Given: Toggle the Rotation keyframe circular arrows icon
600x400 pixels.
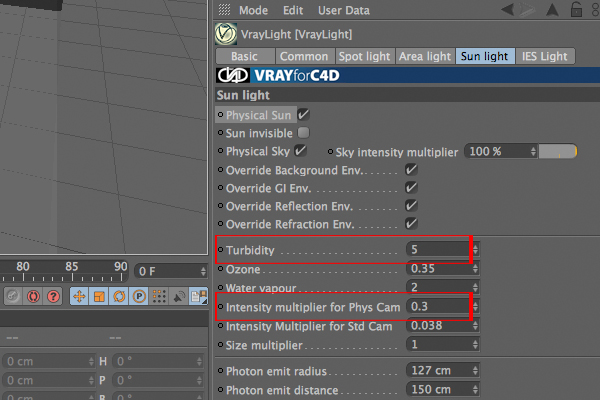Looking at the screenshot, I should tap(119, 297).
